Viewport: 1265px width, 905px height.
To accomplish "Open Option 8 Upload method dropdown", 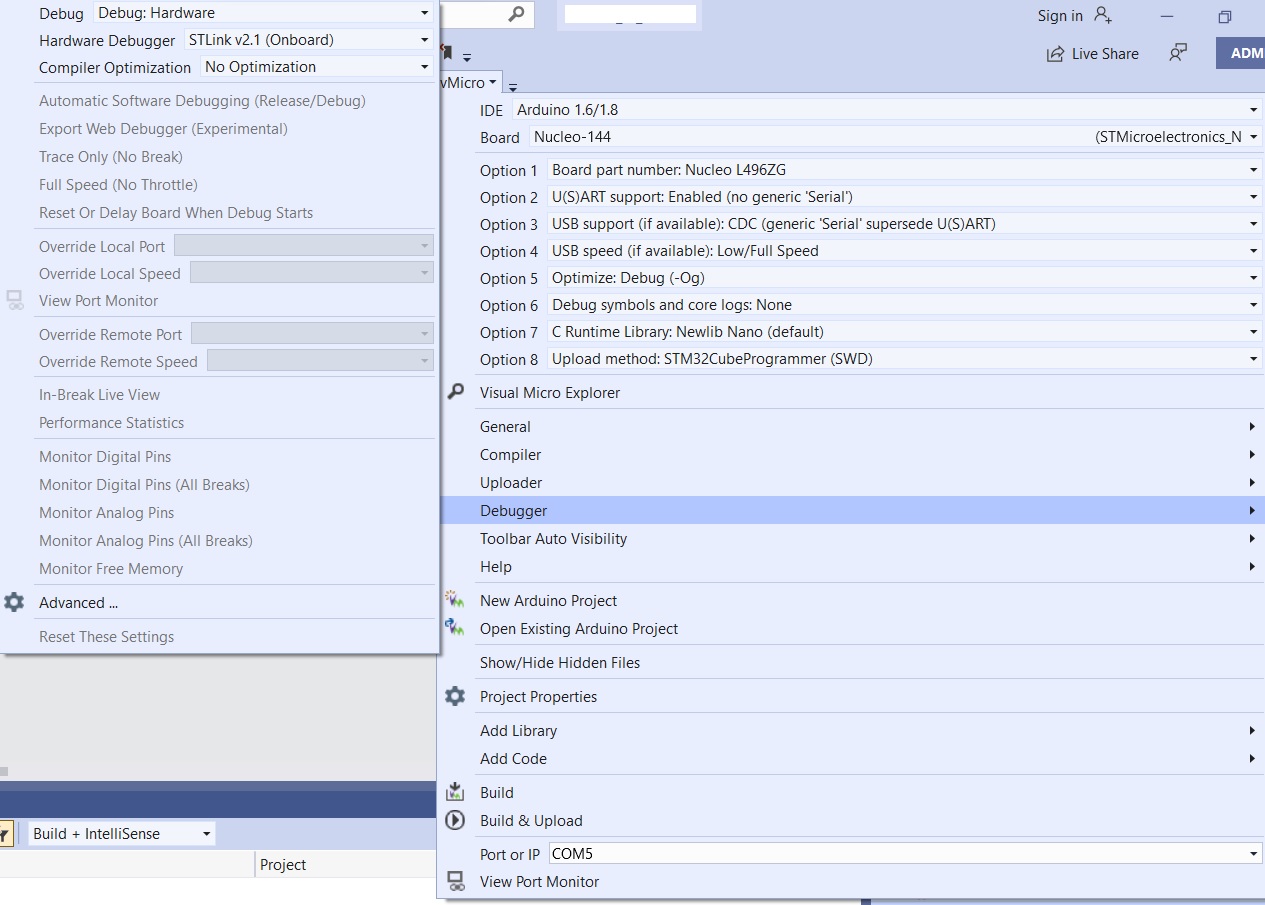I will [x=905, y=359].
